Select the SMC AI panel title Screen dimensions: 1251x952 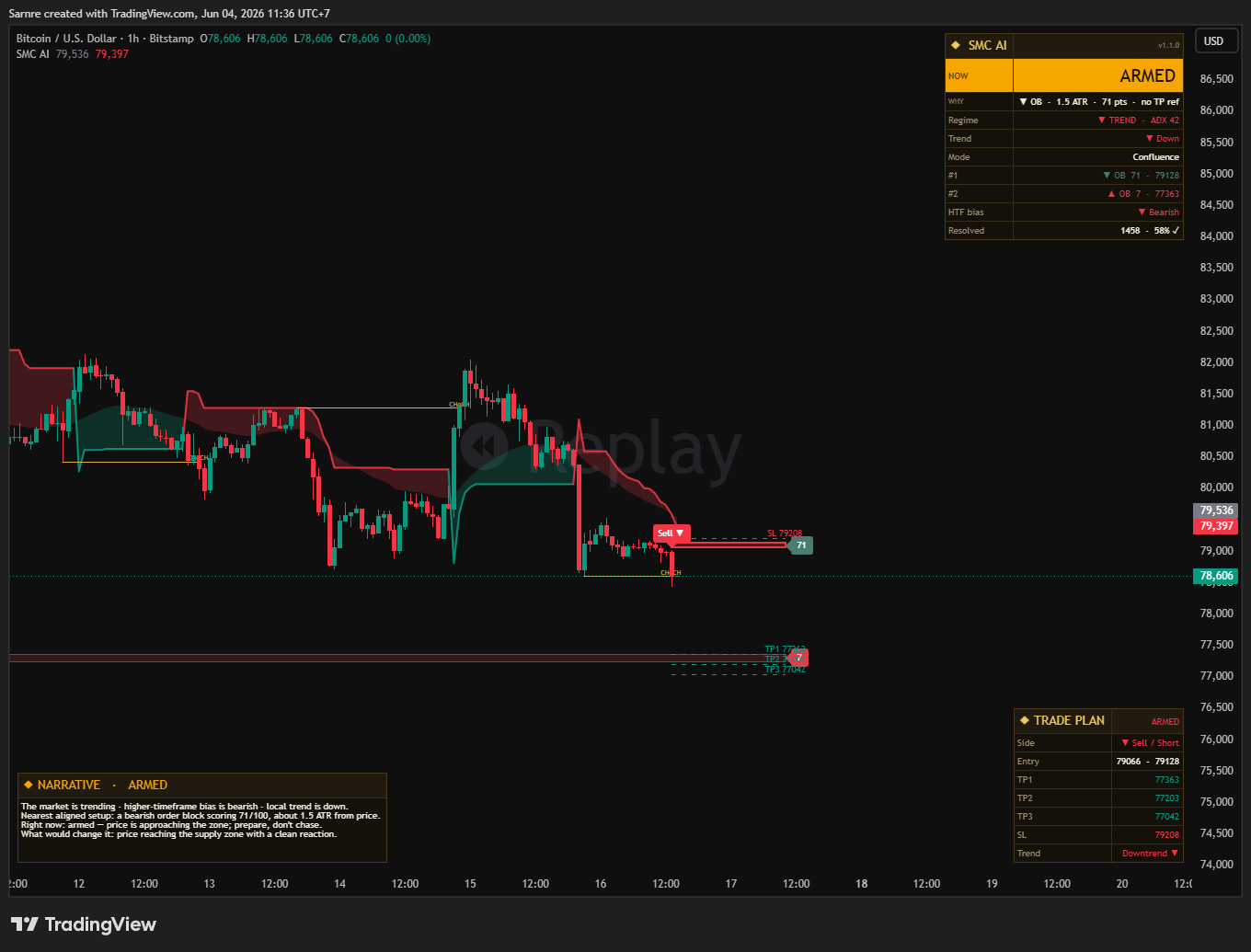[x=987, y=45]
